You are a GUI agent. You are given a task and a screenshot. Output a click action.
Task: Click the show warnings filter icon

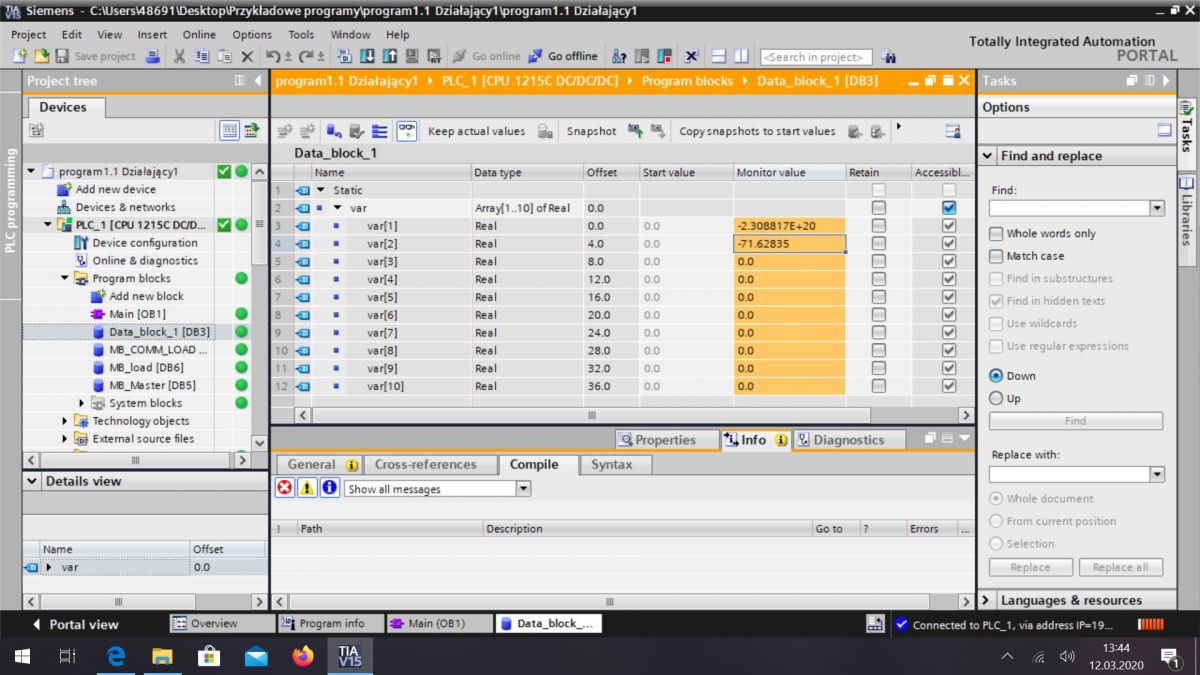pos(307,488)
